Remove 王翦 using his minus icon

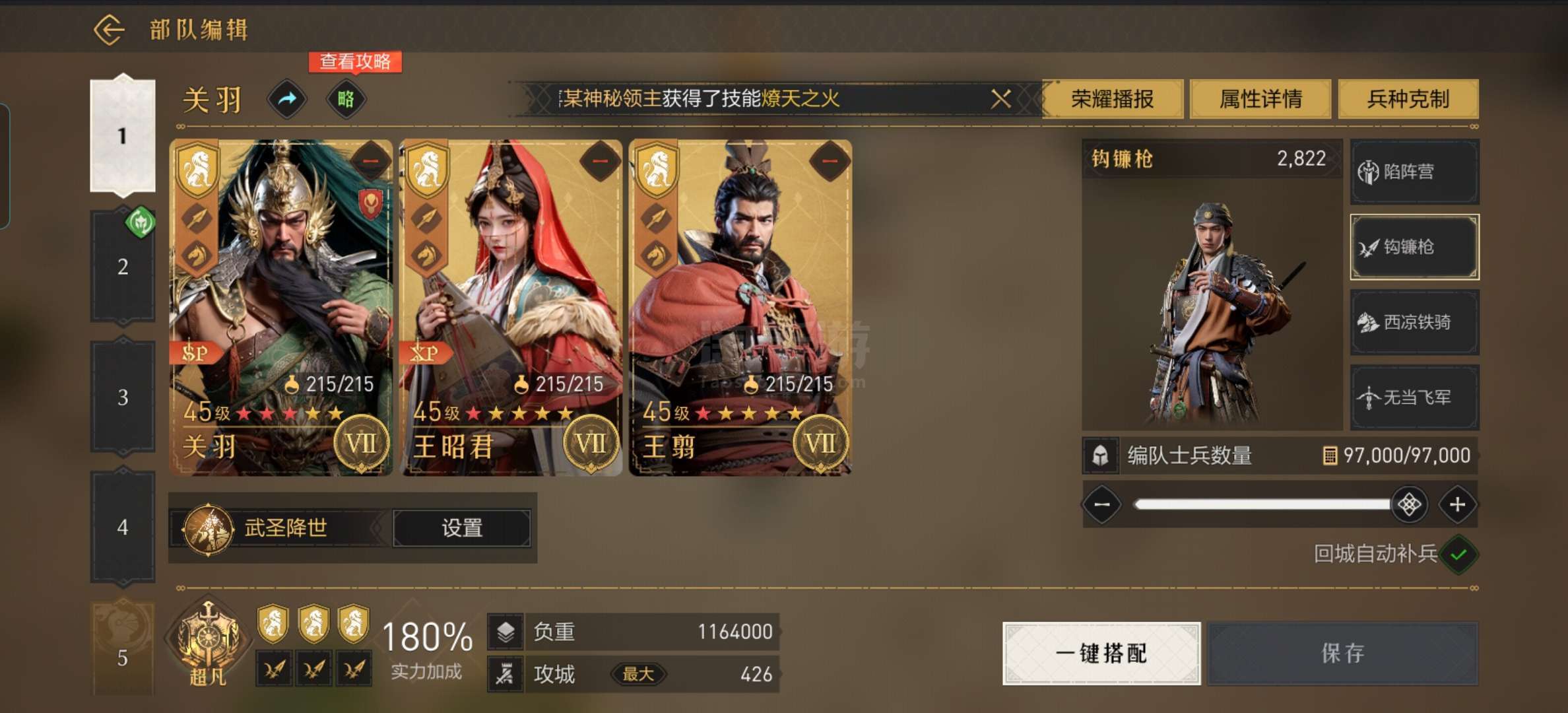tap(830, 160)
